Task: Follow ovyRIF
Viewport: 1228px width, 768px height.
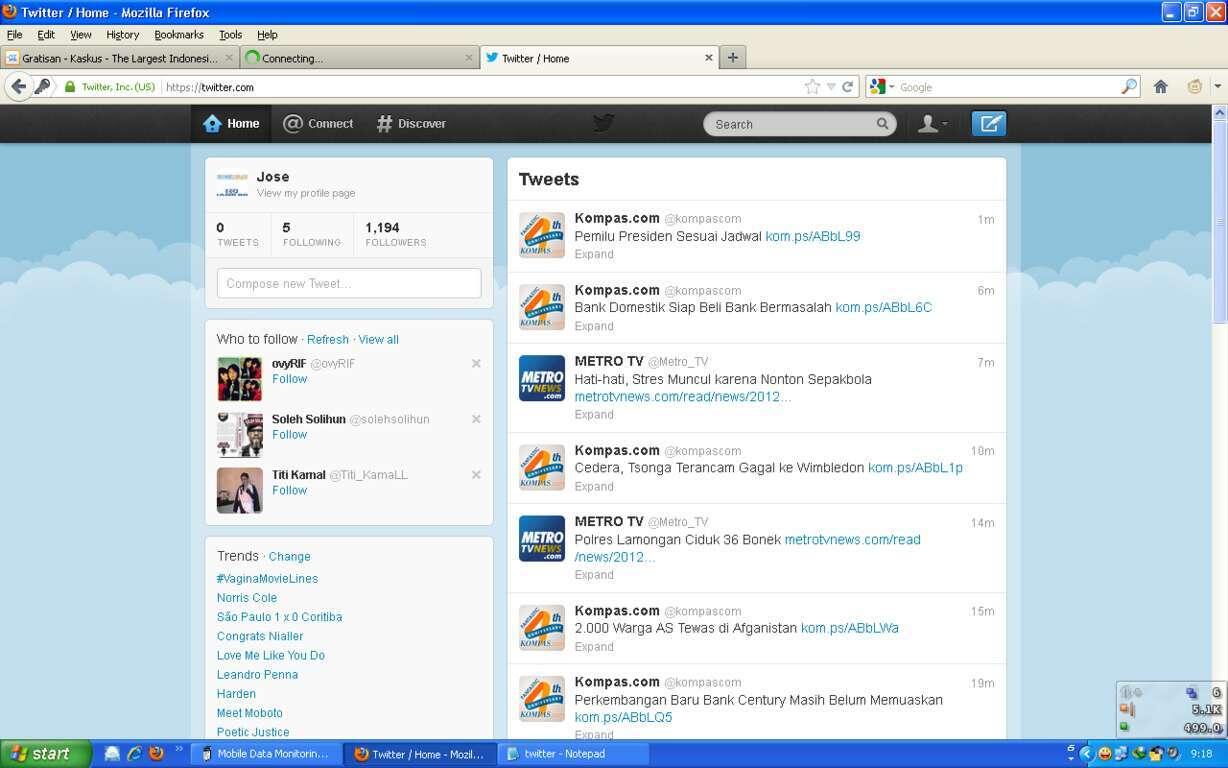Action: coord(289,379)
